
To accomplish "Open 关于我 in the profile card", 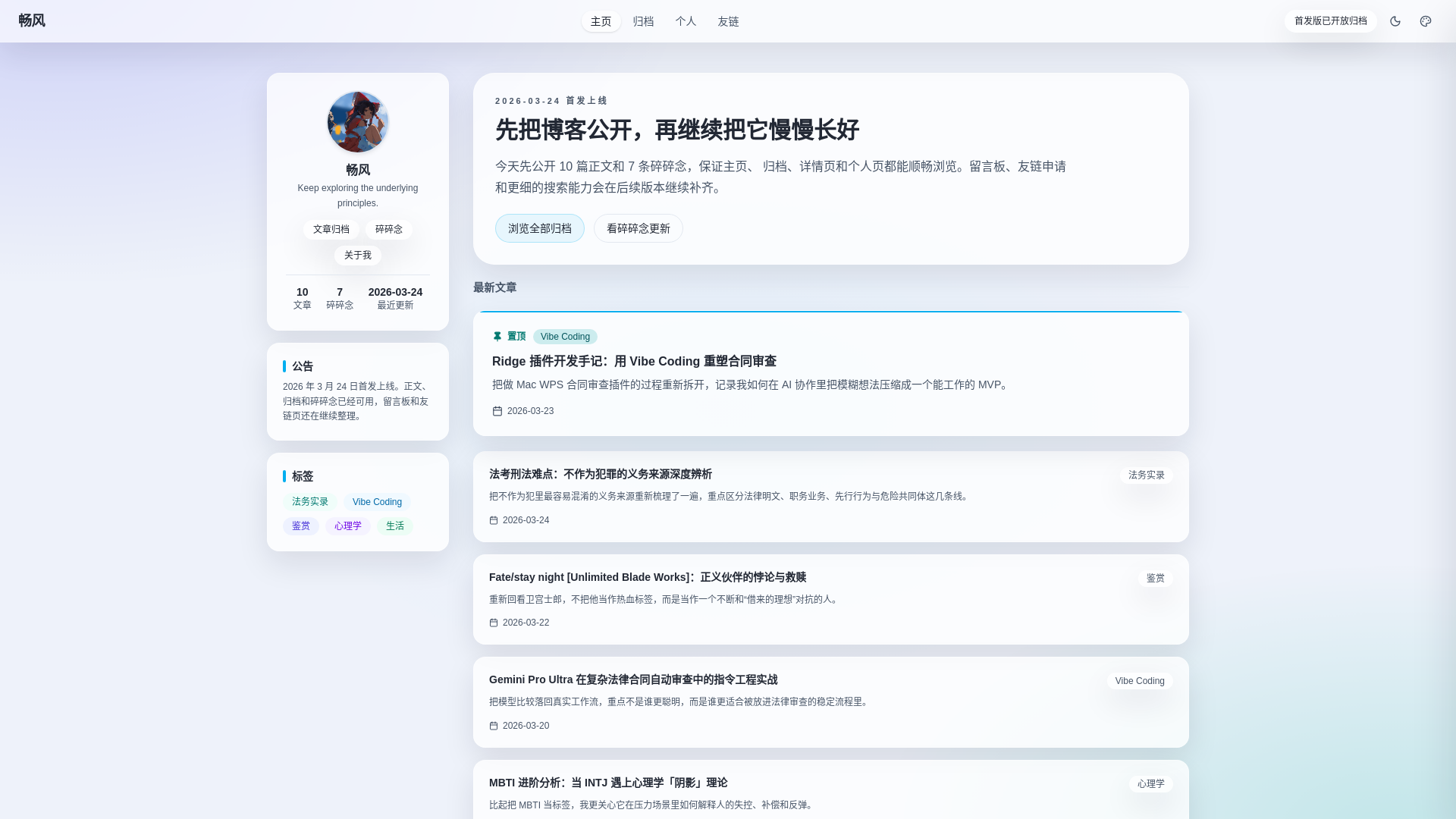I will coord(358,256).
